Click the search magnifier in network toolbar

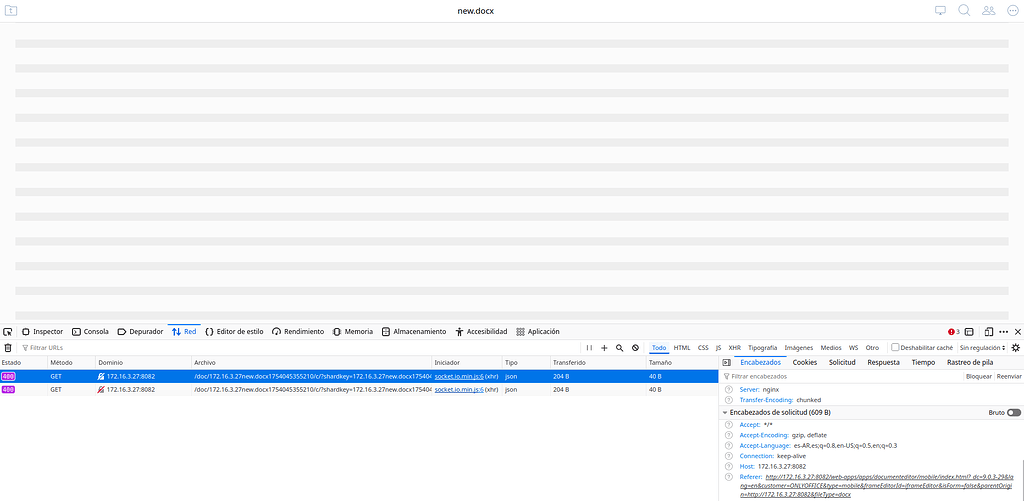(620, 348)
